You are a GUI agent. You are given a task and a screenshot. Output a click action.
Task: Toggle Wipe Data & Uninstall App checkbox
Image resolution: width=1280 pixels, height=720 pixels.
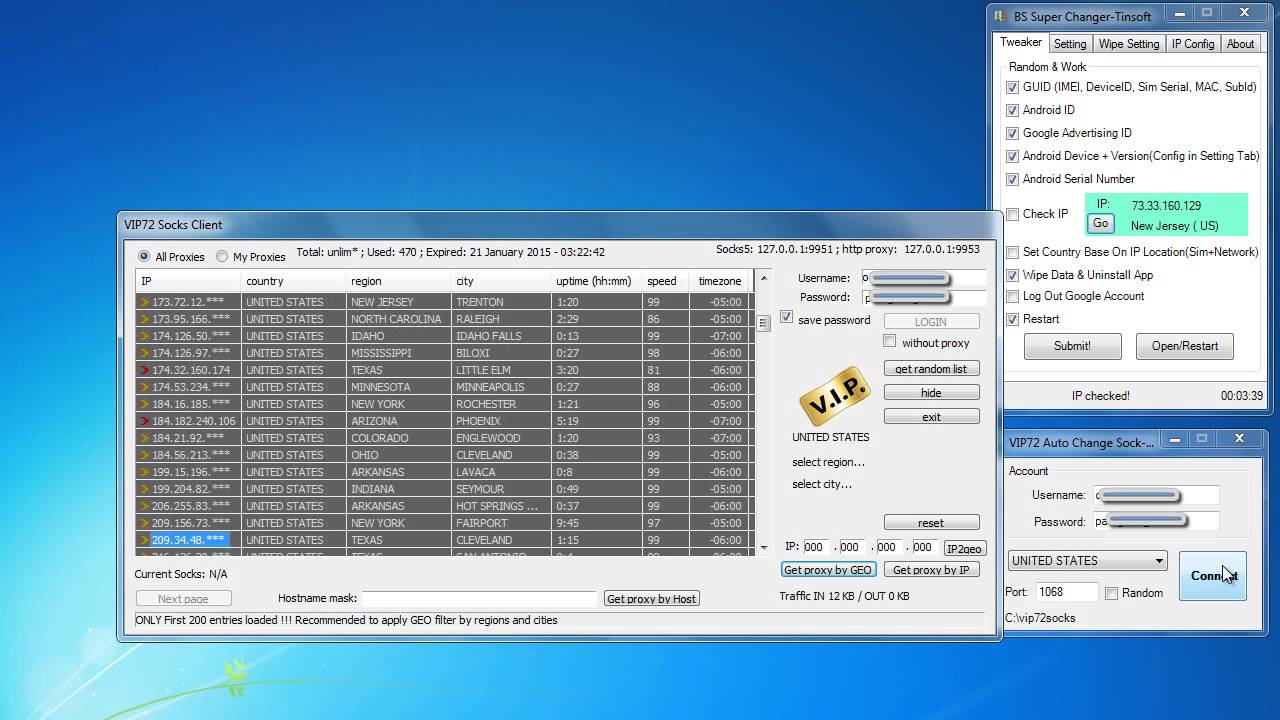[x=1013, y=275]
